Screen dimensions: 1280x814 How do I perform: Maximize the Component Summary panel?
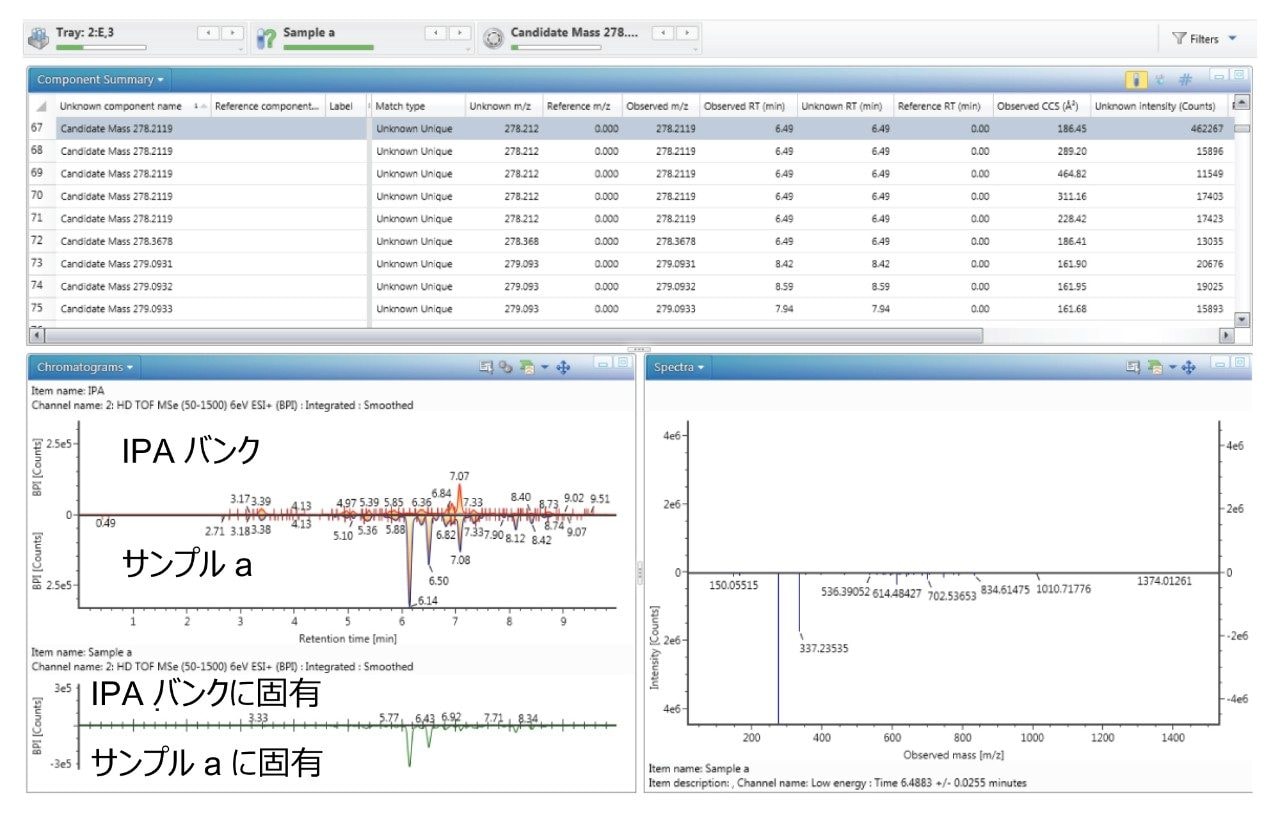point(1238,75)
